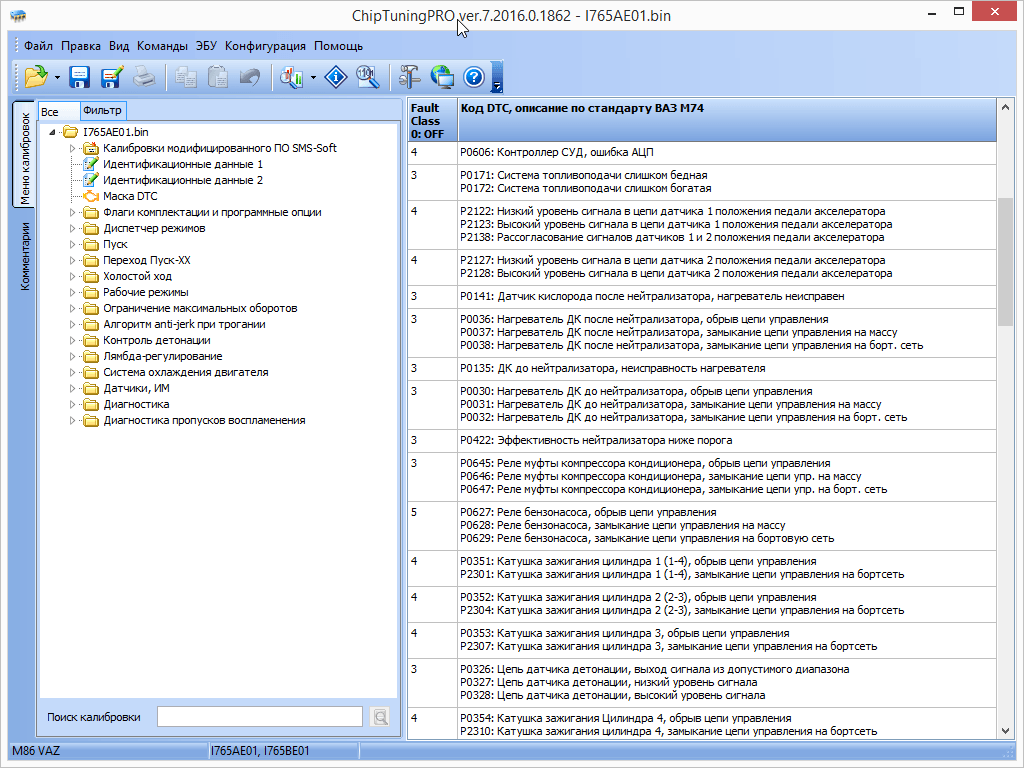Open the blue diamond info icon
The height and width of the screenshot is (768, 1024).
337,77
